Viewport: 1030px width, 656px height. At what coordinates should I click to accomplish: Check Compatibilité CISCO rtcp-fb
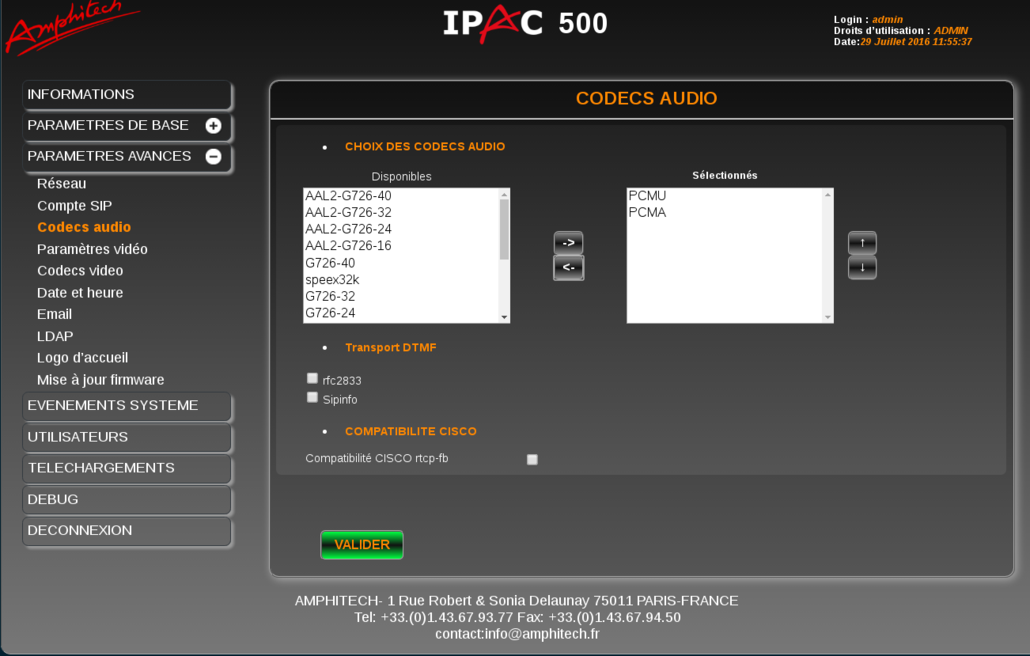[532, 459]
